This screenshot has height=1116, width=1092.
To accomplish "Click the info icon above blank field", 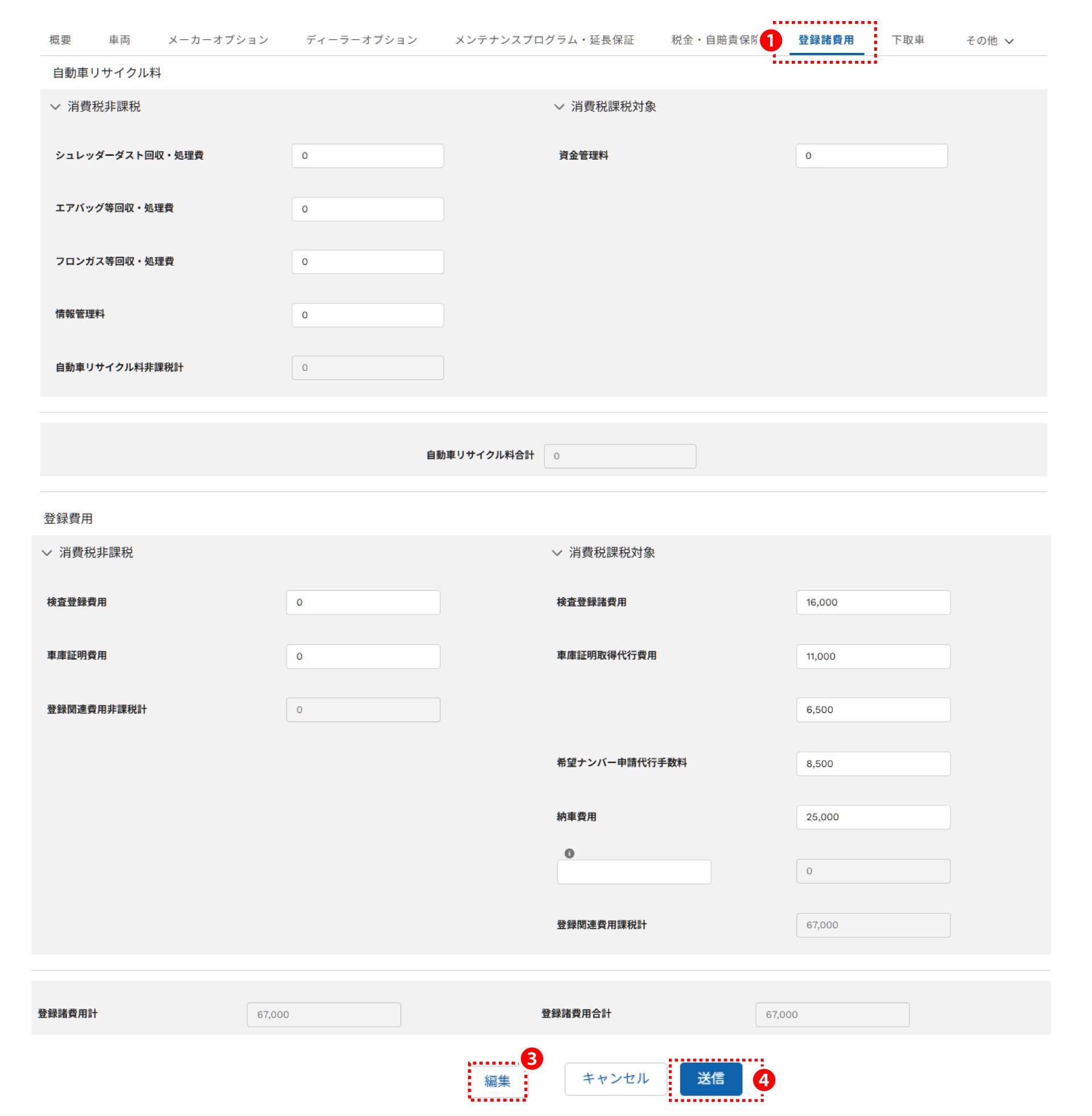I will pos(569,853).
